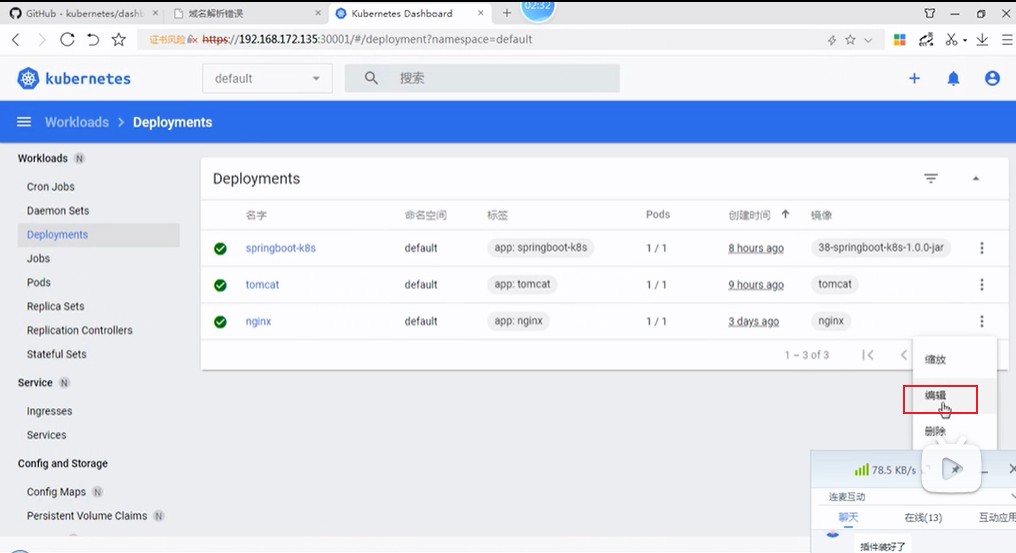The height and width of the screenshot is (553, 1016).
Task: Click the scissors screenshot tool icon
Action: [951, 40]
